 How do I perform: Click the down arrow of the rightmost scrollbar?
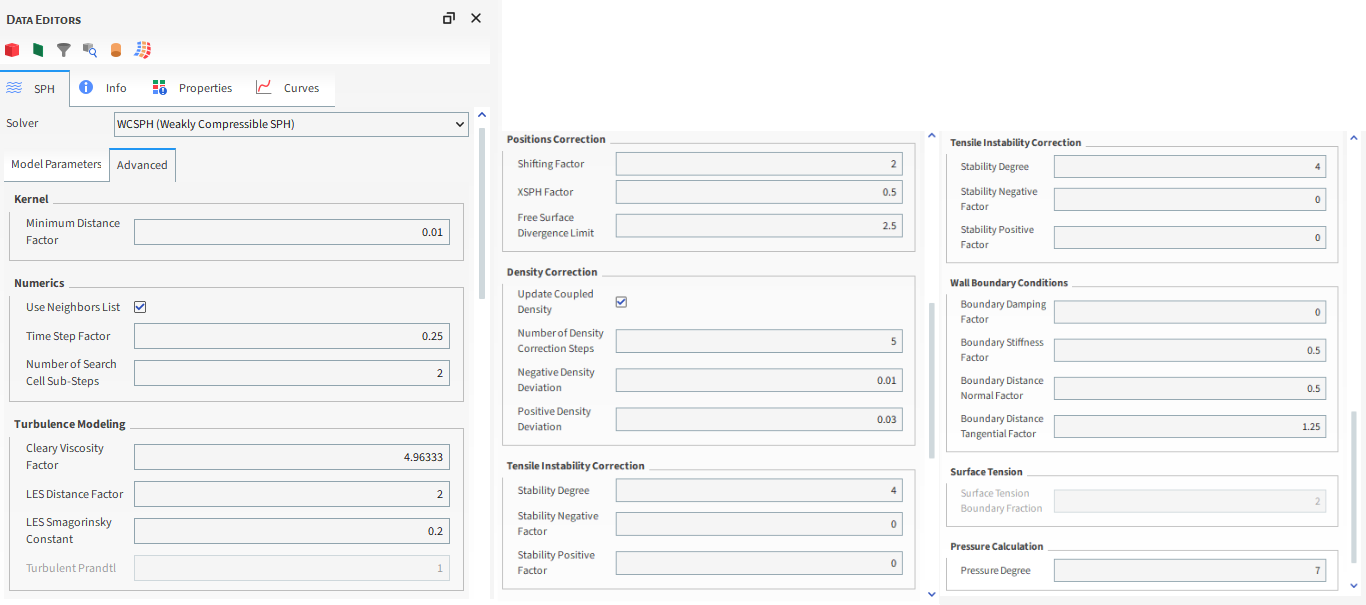[1355, 588]
